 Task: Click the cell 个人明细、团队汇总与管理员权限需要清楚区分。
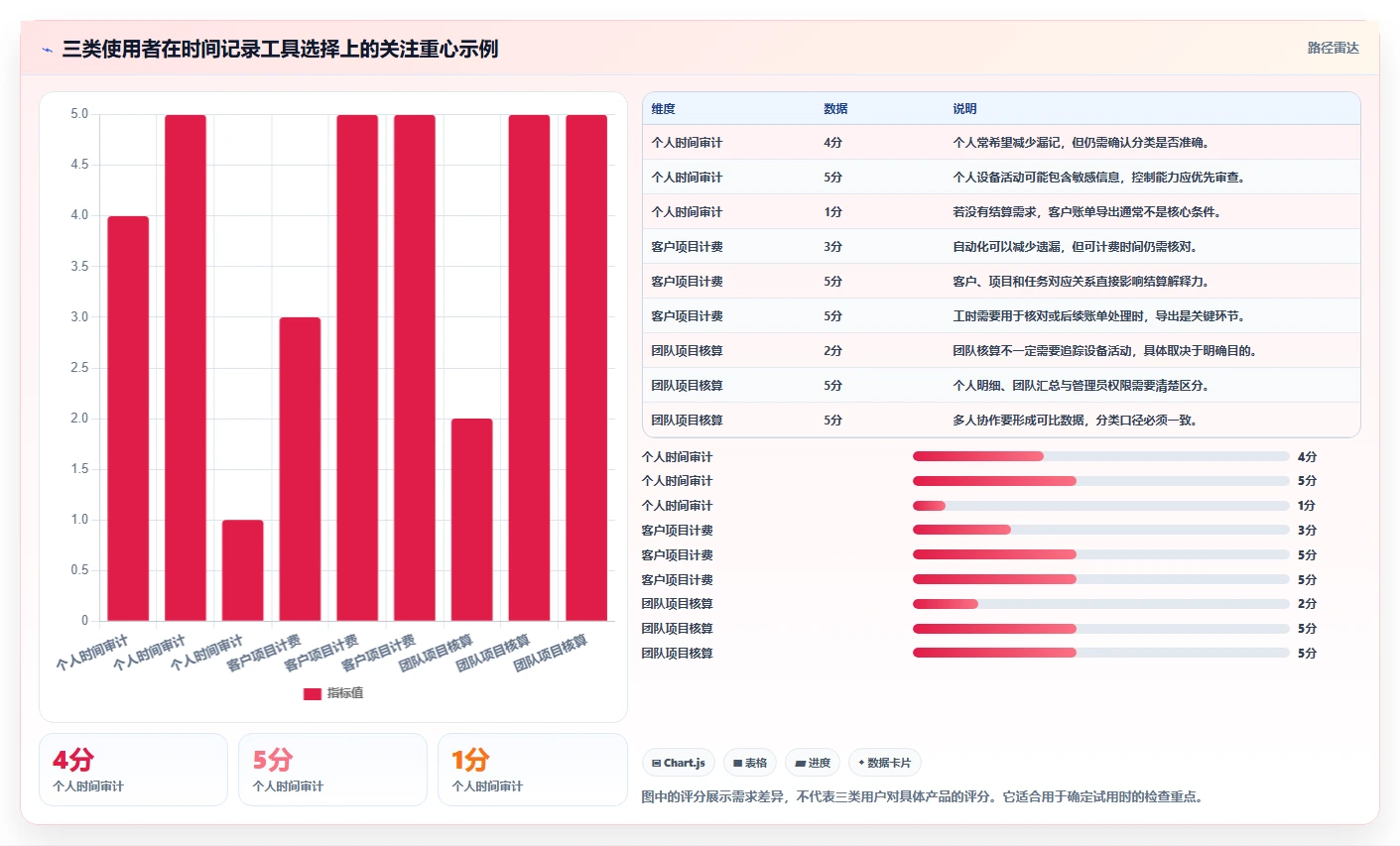point(1081,386)
